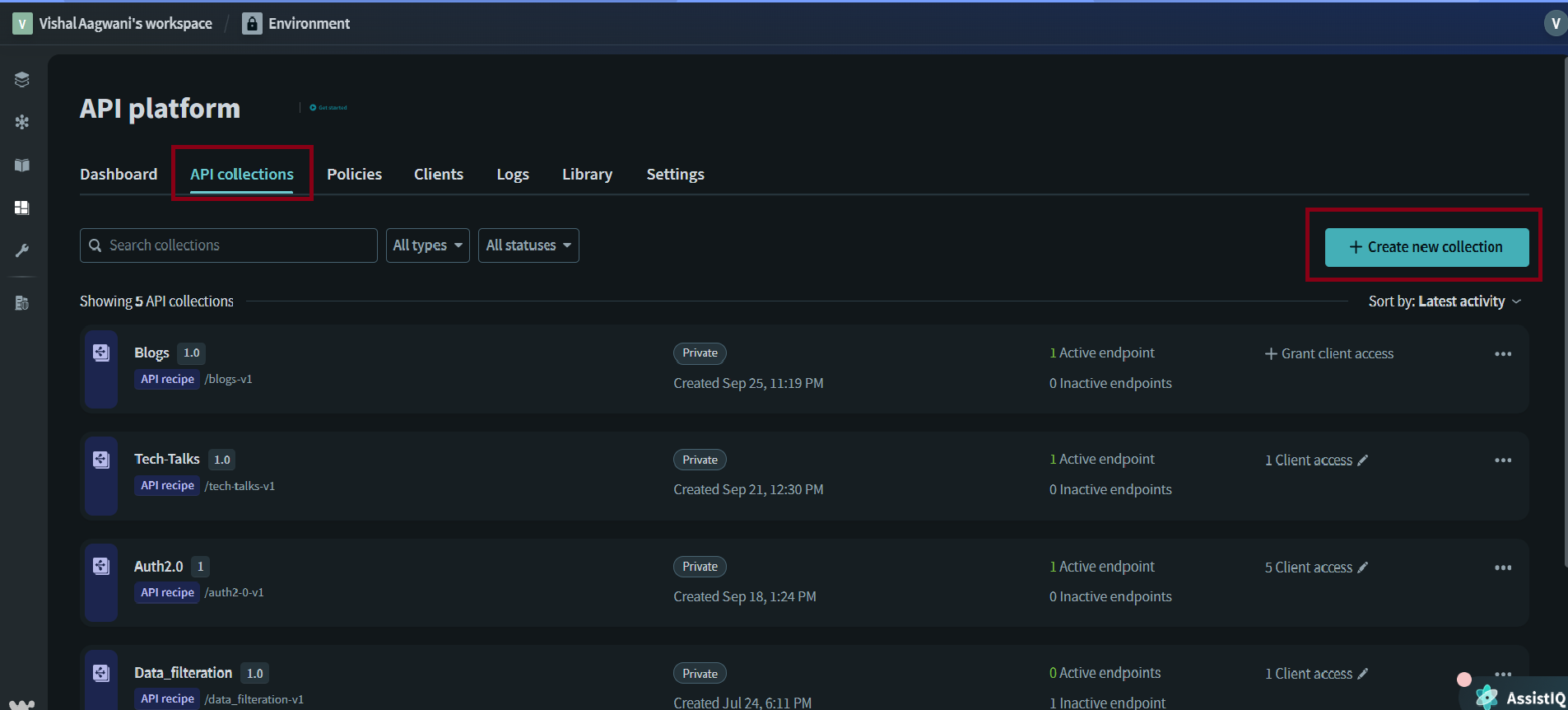Open the Logs tab
The width and height of the screenshot is (1568, 710).
point(512,175)
